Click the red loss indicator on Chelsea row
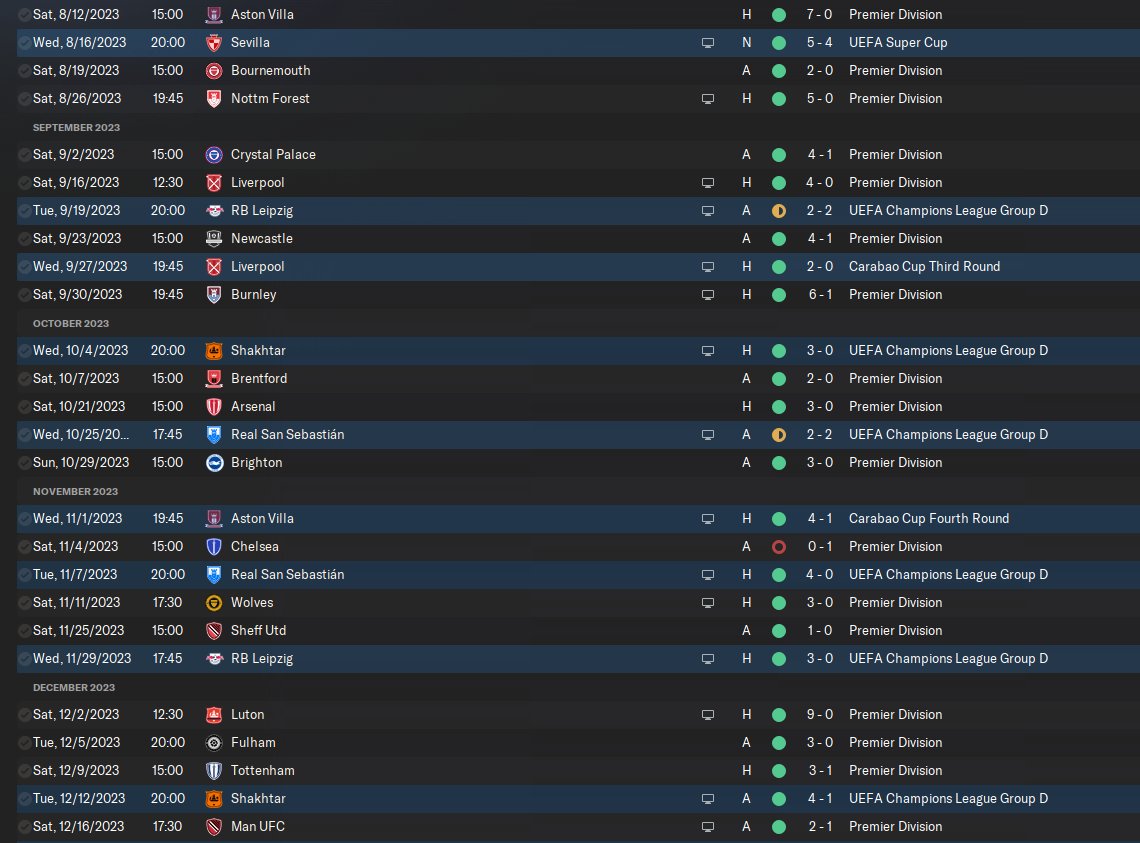1140x843 pixels. click(x=779, y=547)
